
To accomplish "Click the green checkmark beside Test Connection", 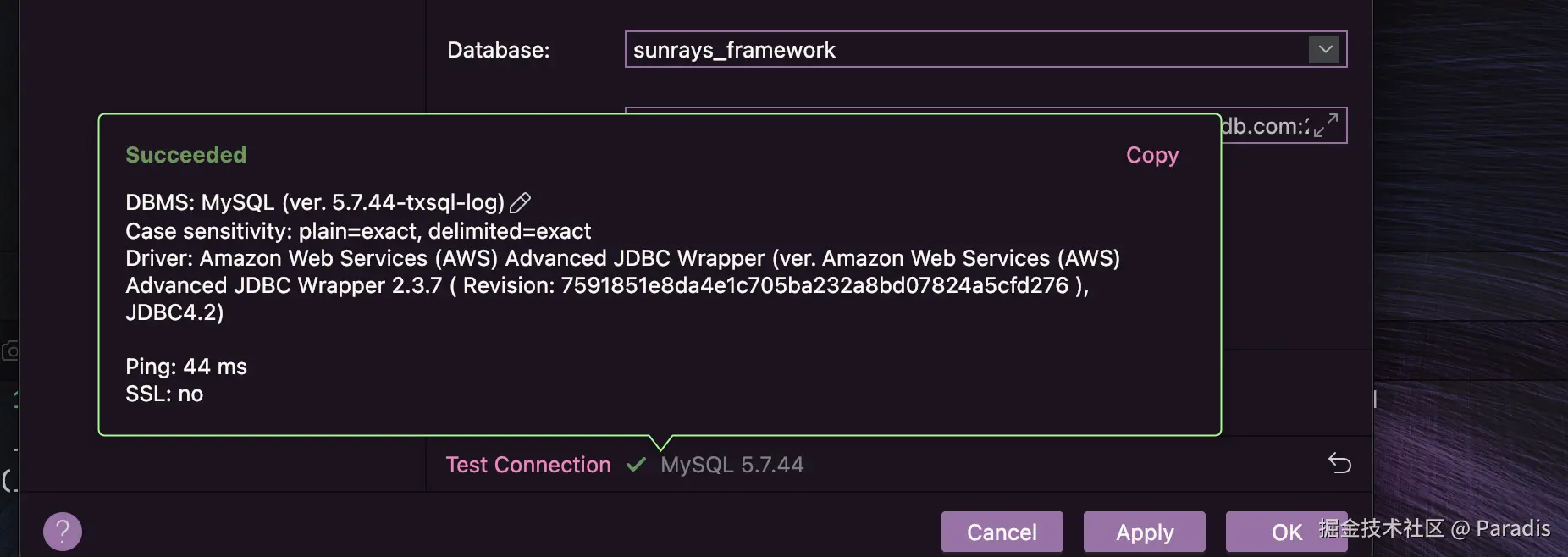I will click(x=636, y=465).
